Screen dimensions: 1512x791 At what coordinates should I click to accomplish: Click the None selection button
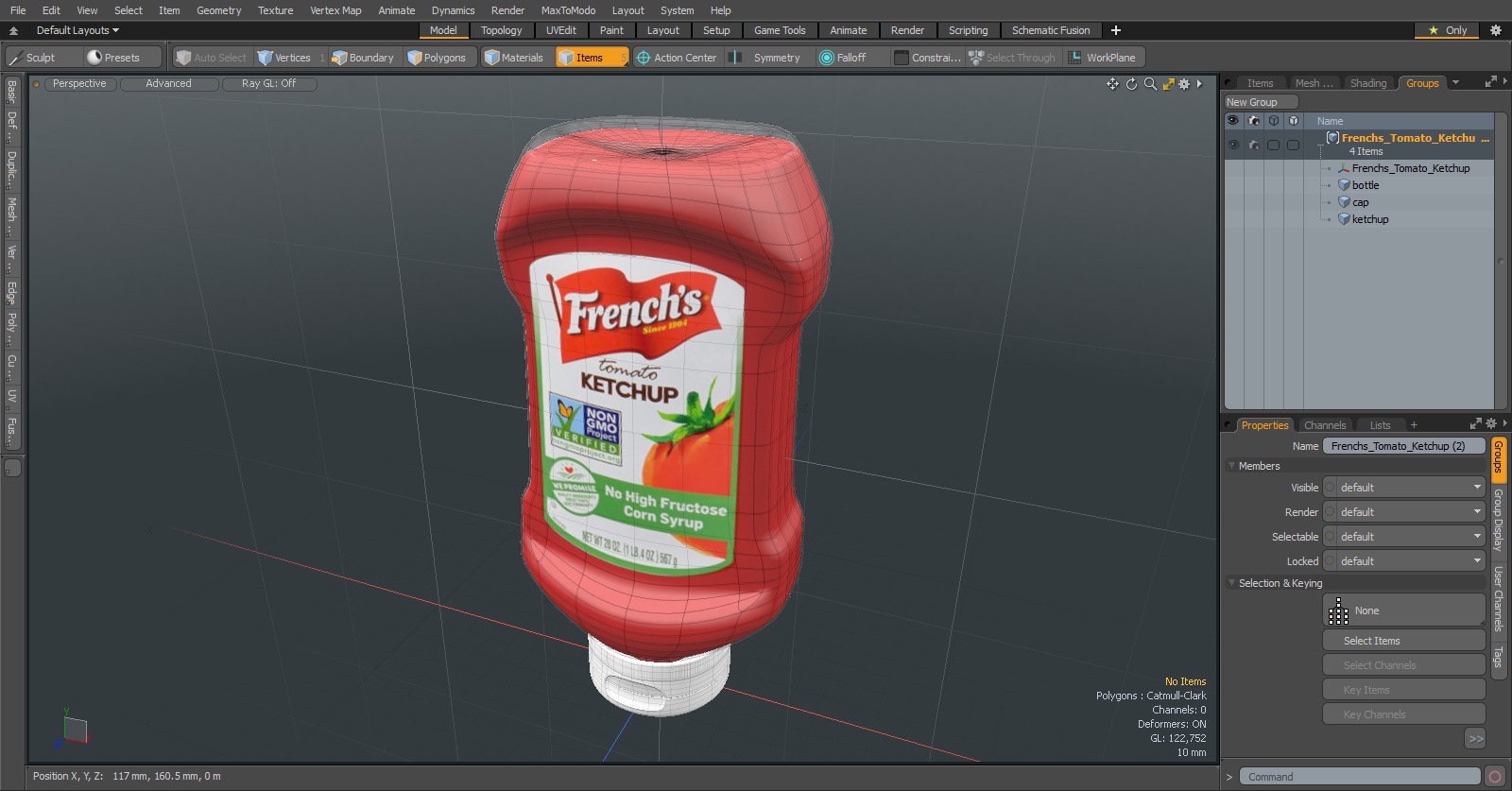pos(1404,610)
